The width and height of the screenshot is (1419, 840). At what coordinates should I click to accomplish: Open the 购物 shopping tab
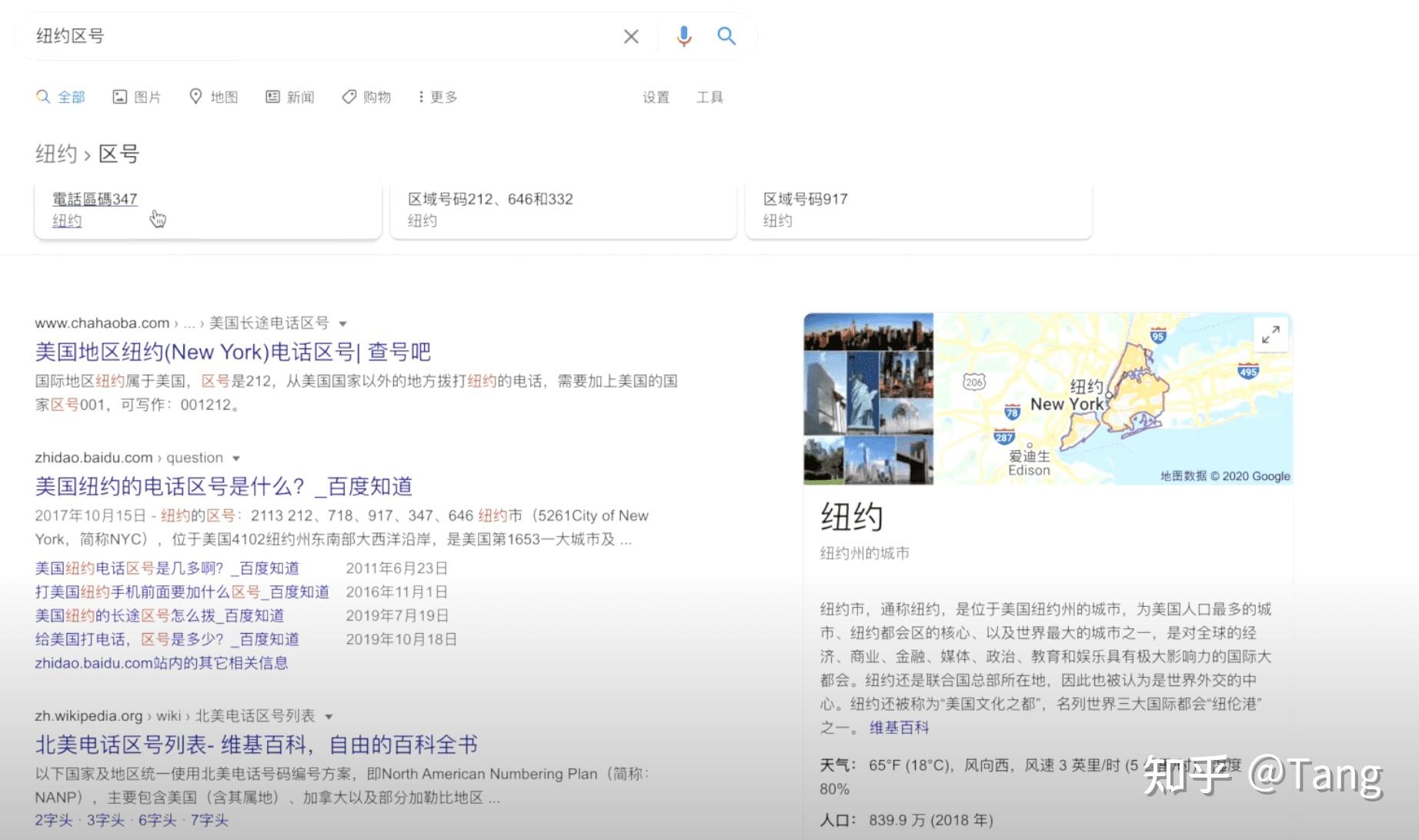[x=366, y=97]
